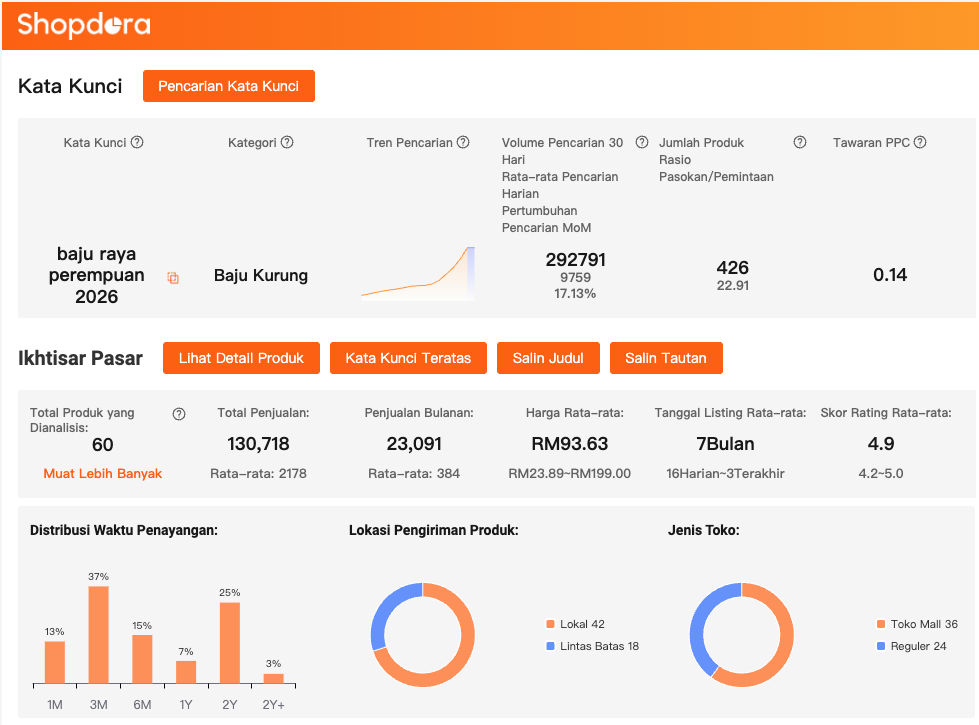Click the help icon beside Kata Kunci
The width and height of the screenshot is (979, 725).
137,142
